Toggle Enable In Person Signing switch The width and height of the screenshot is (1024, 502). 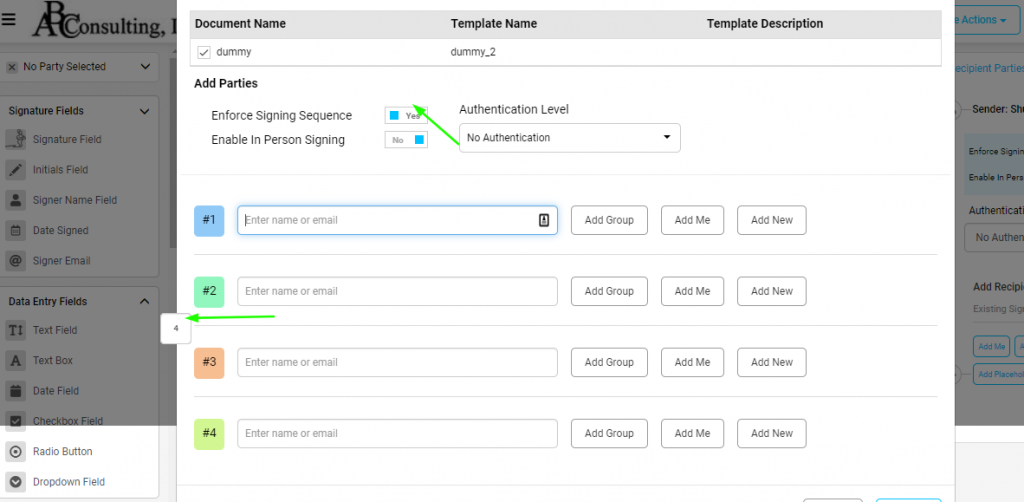406,140
